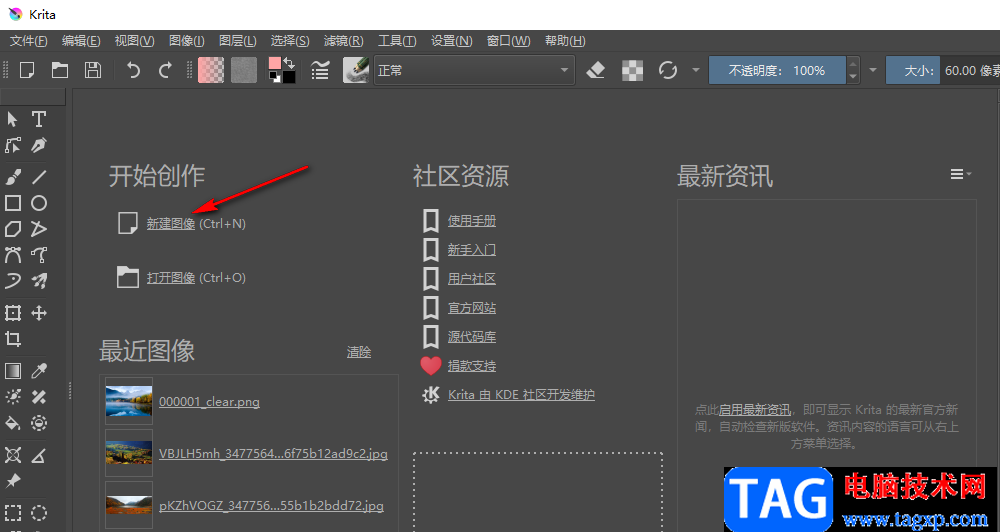Select the Crop tool

13,339
